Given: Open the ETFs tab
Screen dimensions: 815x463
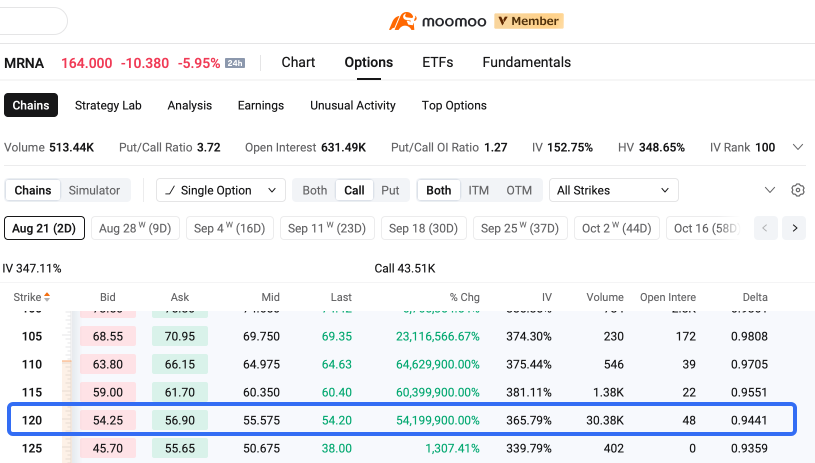Looking at the screenshot, I should [x=438, y=62].
